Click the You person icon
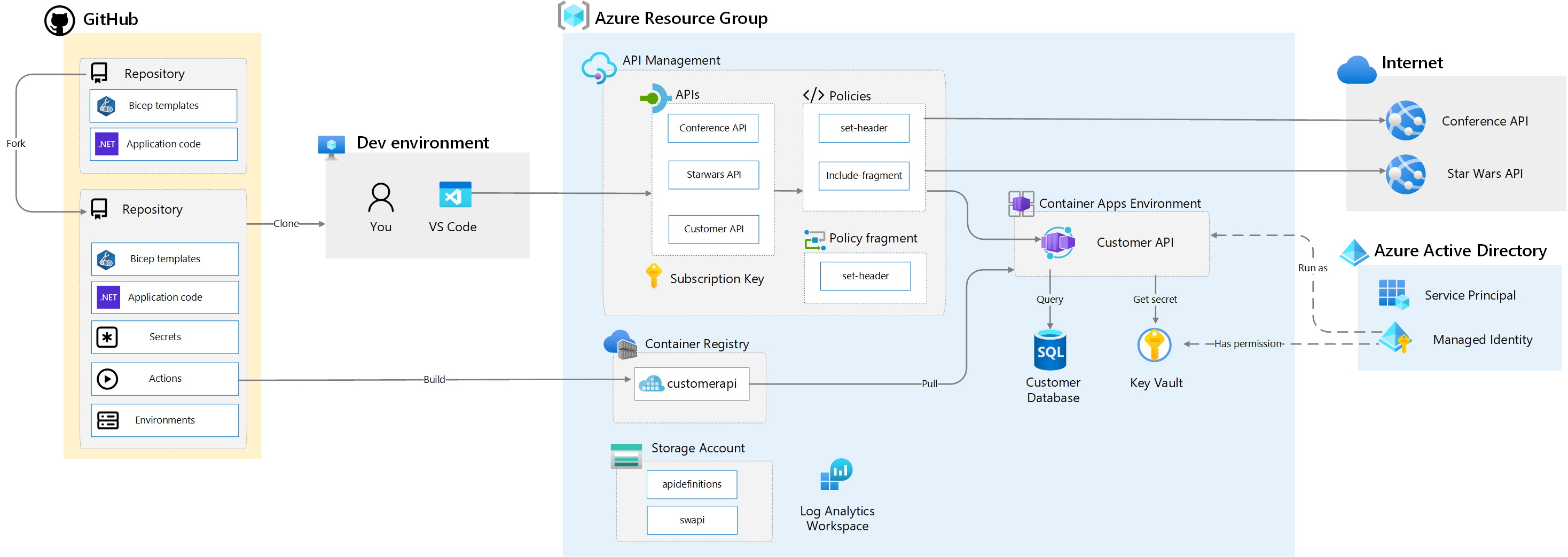Screen dimensions: 1568x557 380,198
